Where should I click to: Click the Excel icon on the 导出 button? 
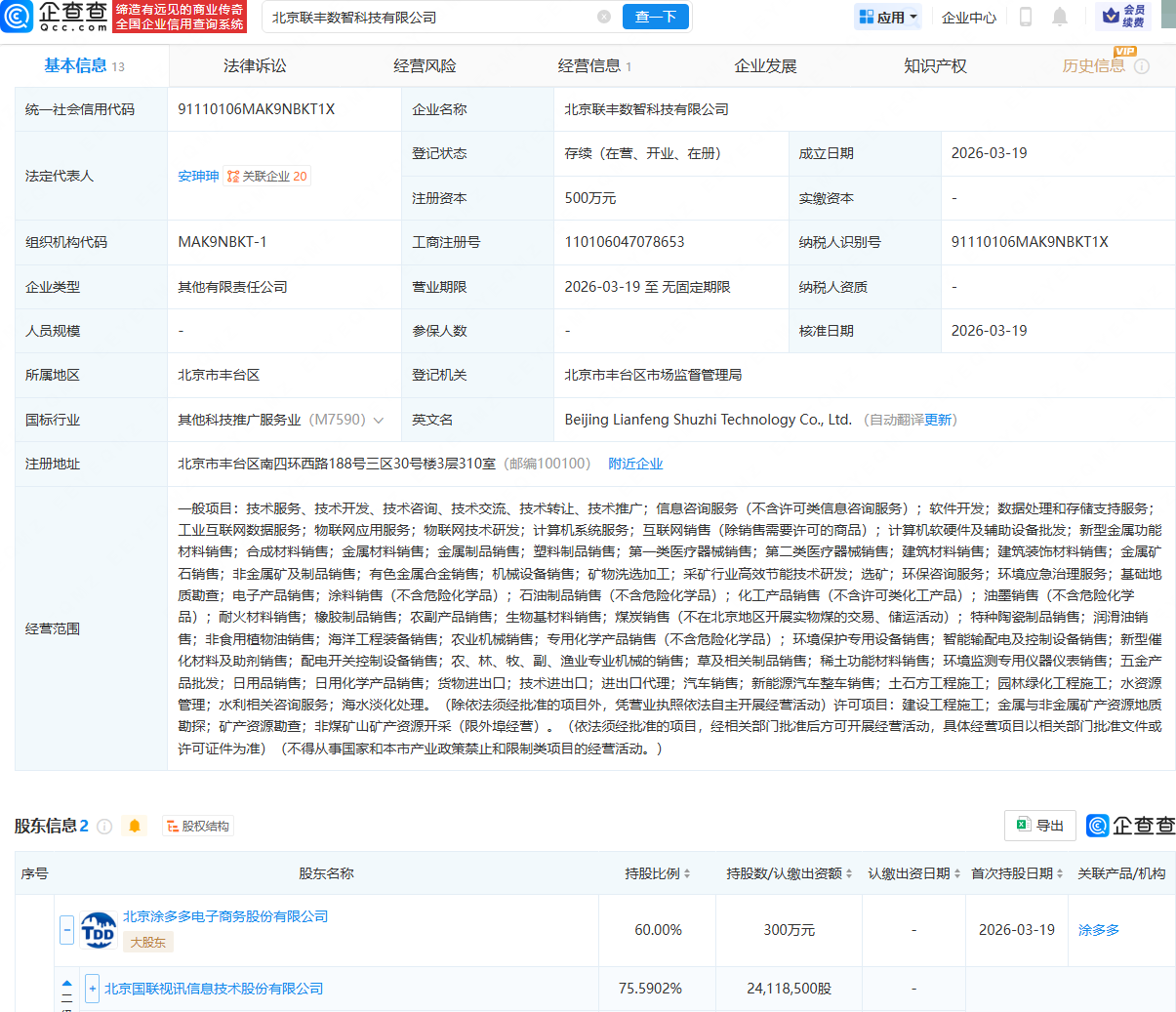point(1025,825)
